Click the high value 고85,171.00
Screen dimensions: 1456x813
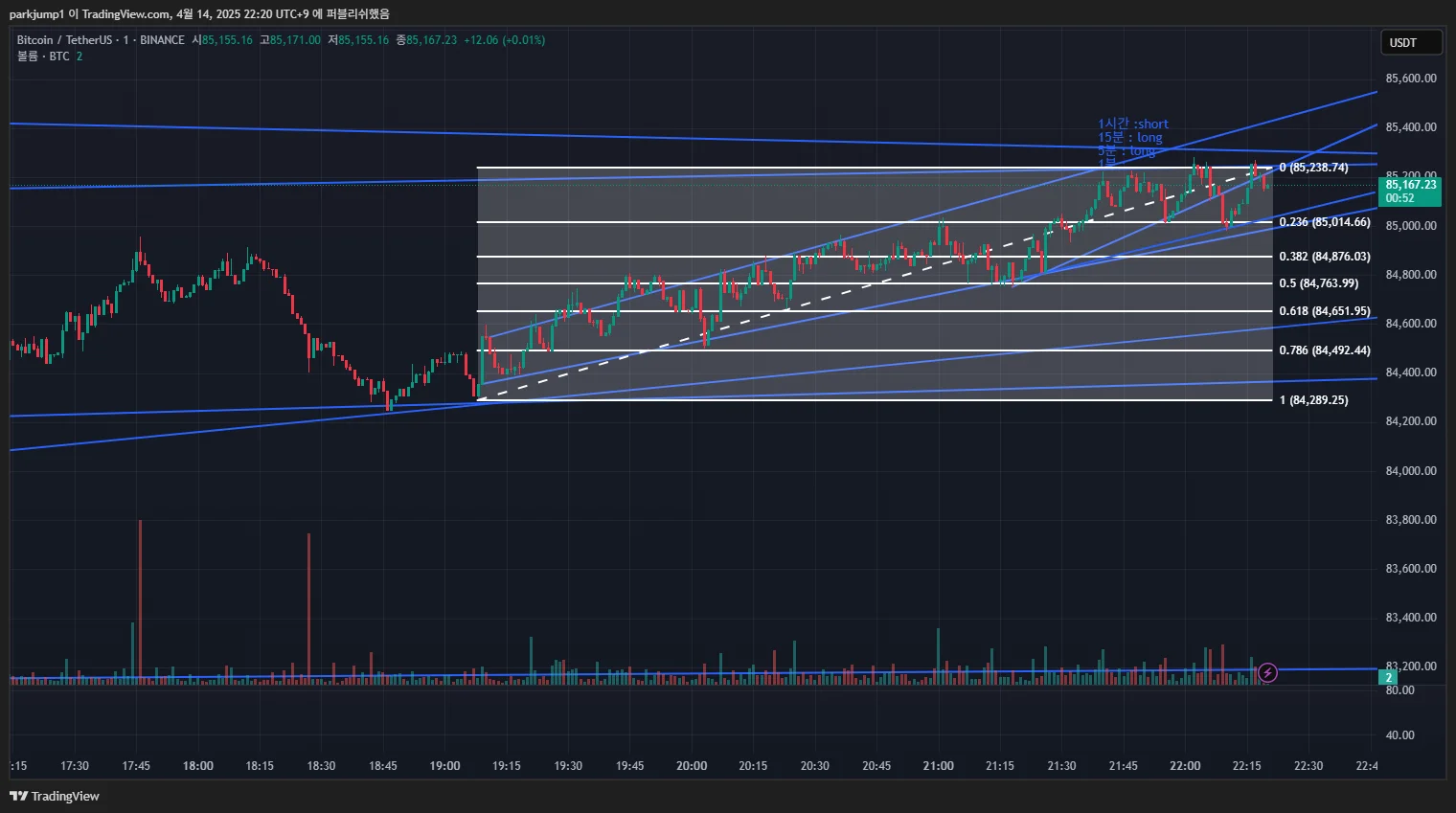click(x=290, y=40)
